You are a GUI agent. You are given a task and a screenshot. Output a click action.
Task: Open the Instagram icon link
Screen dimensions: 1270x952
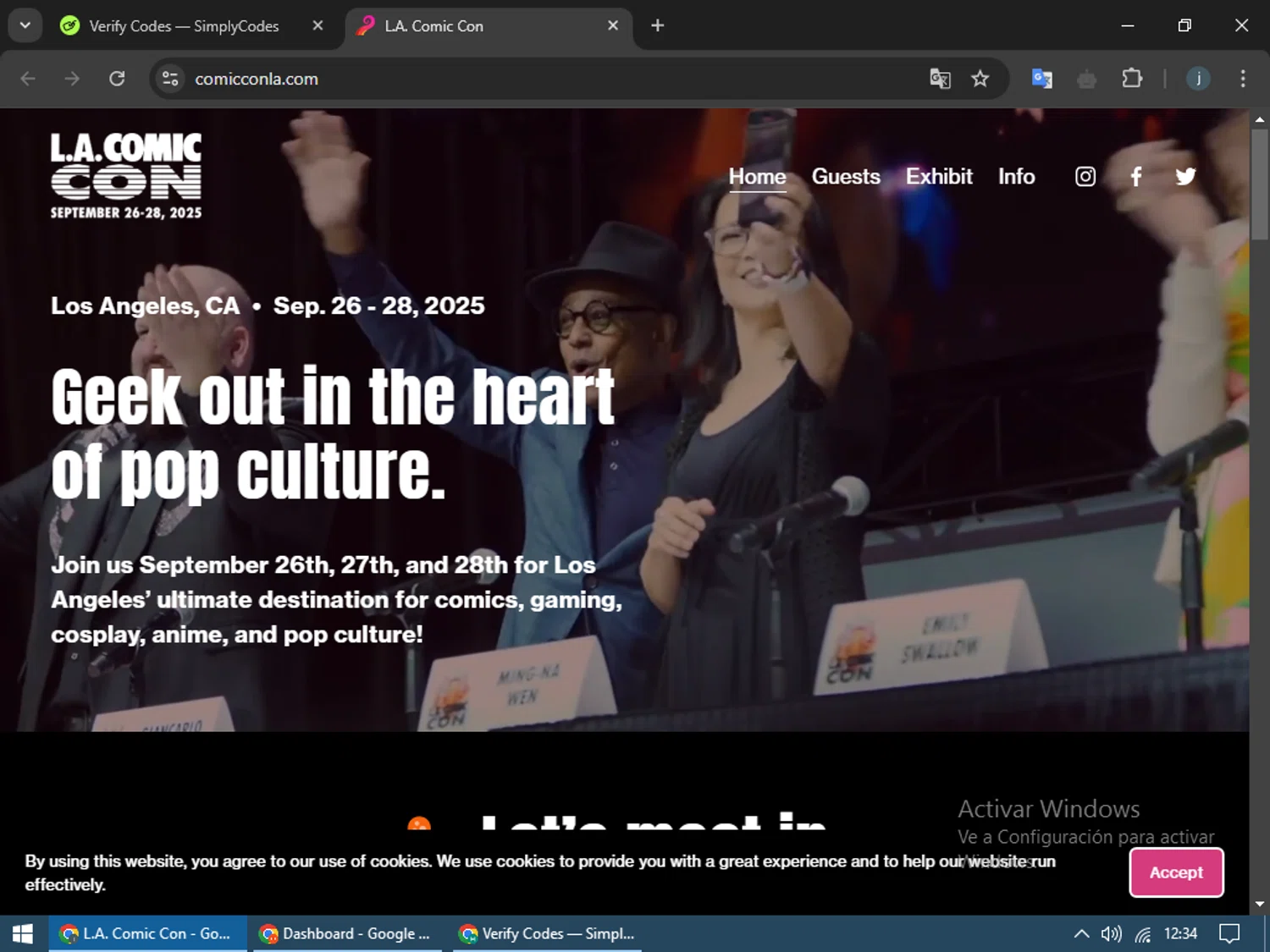coord(1085,176)
